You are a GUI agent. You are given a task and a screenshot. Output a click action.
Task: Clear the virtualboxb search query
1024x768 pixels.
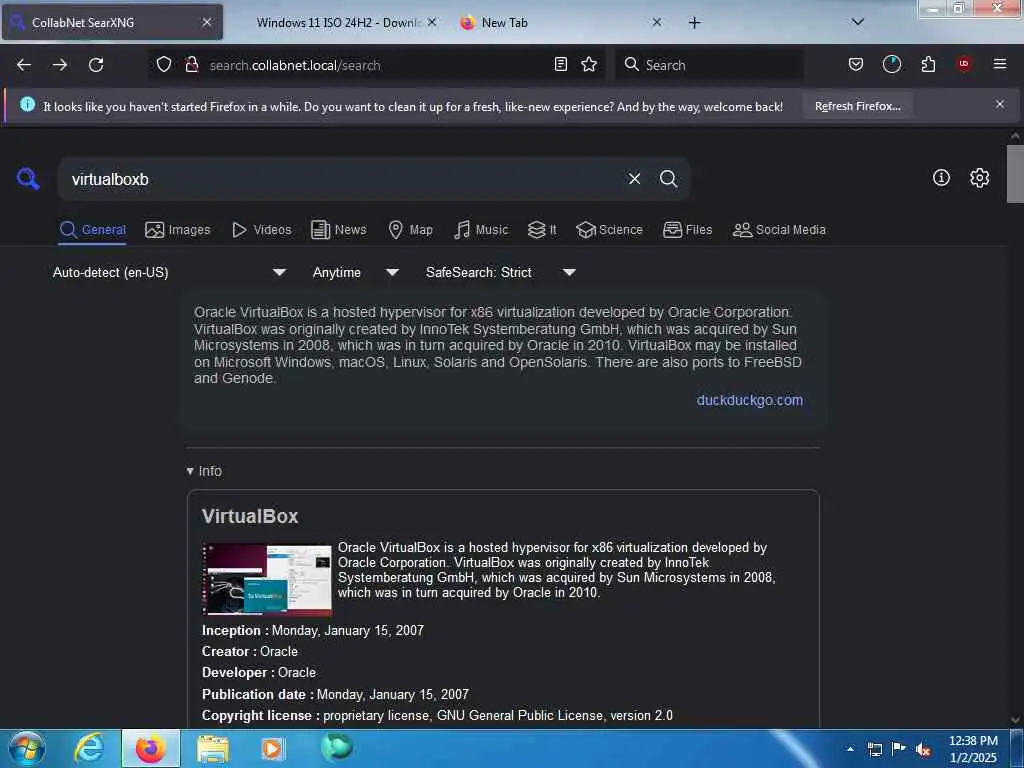(634, 179)
